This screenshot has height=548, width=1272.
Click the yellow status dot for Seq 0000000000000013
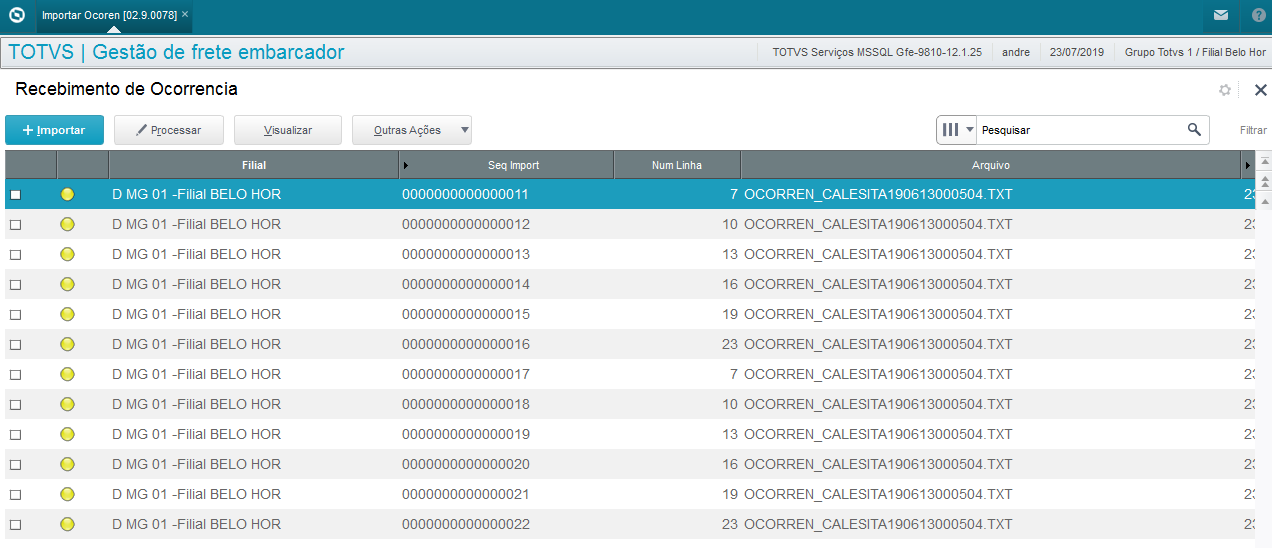pyautogui.click(x=67, y=254)
